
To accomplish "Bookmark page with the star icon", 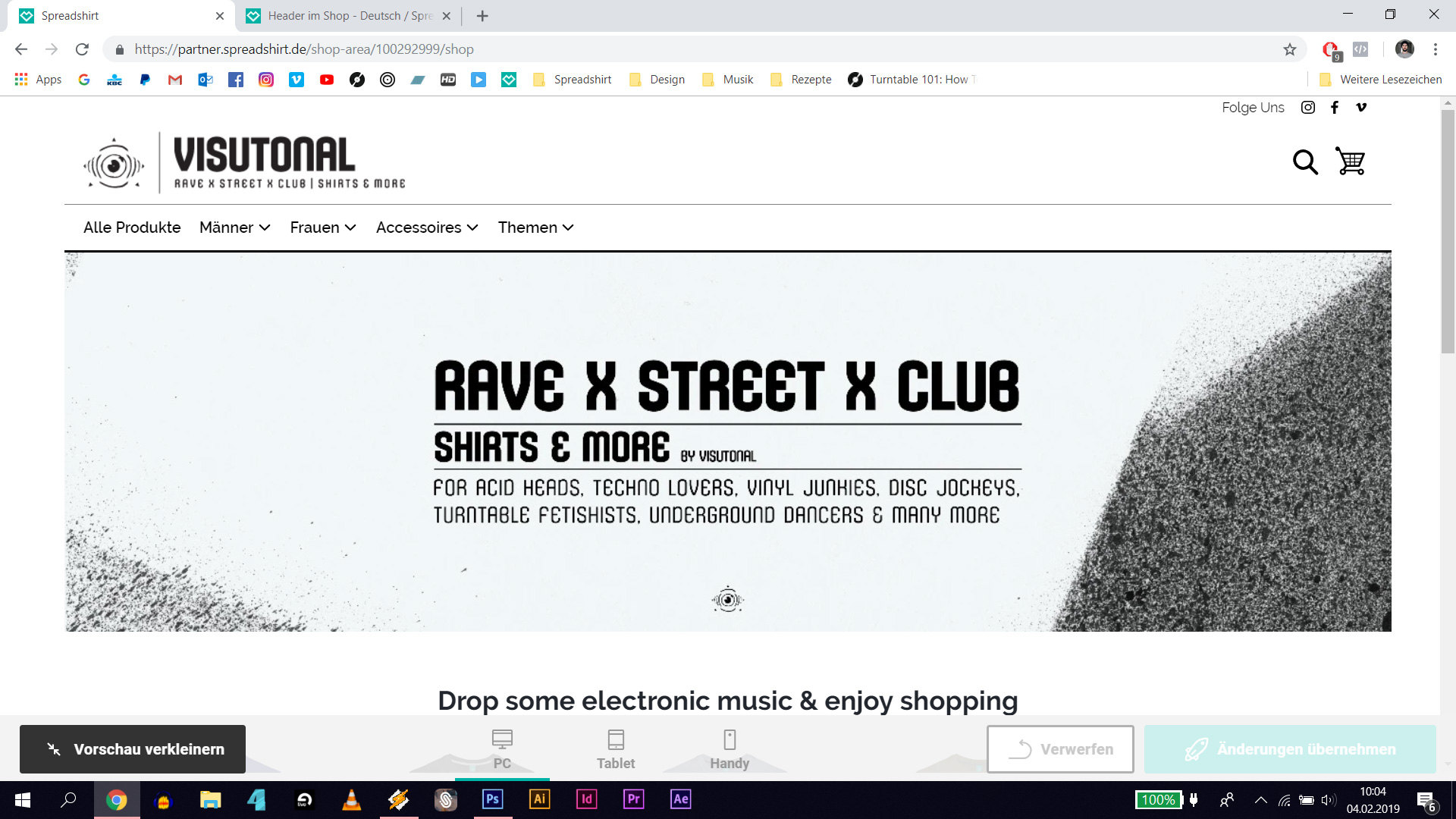I will [x=1290, y=49].
